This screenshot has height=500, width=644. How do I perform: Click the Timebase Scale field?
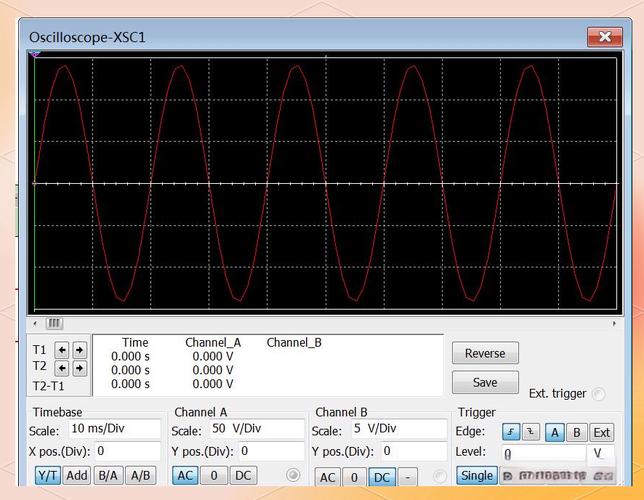(113, 428)
